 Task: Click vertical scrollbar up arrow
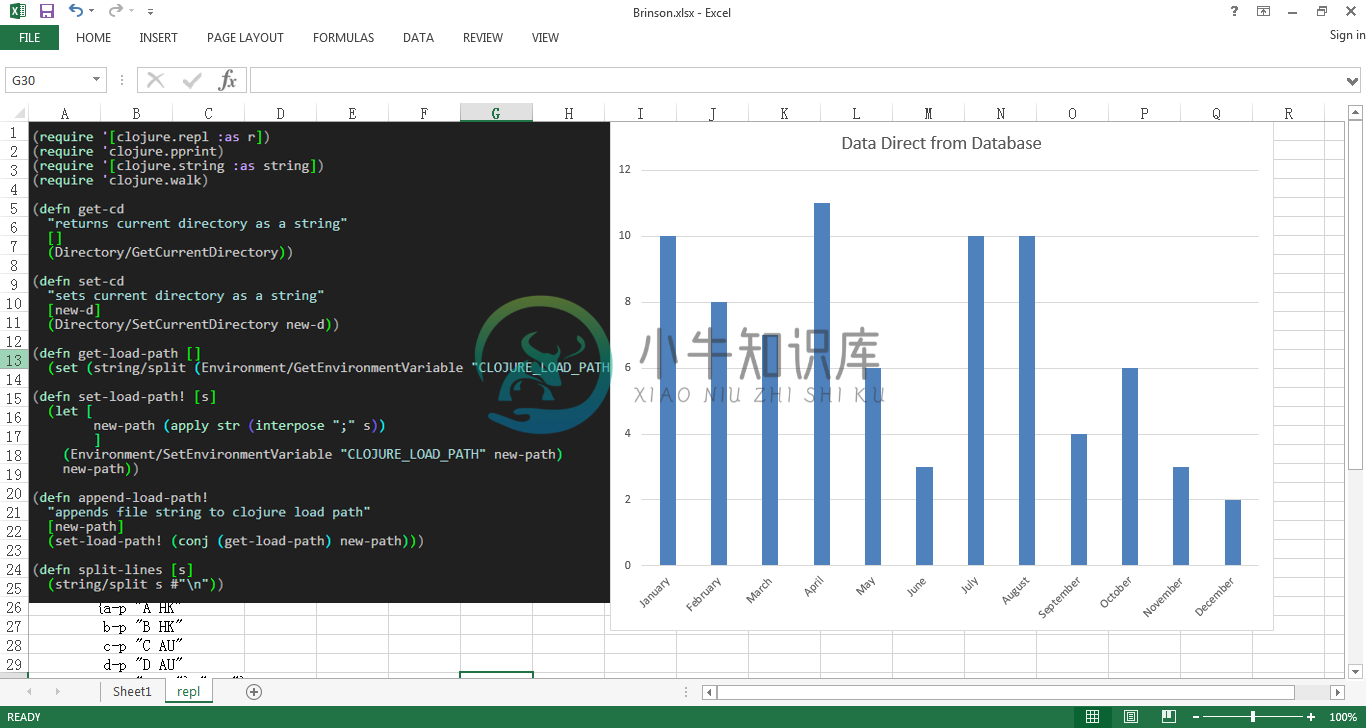coord(1355,113)
